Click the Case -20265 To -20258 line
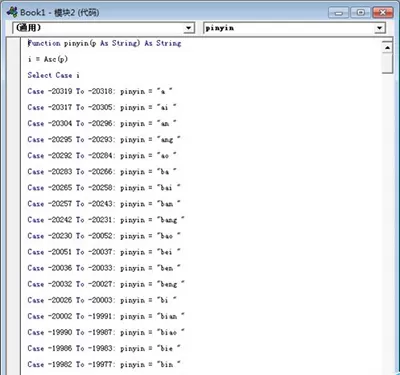The width and height of the screenshot is (400, 375). [x=104, y=188]
